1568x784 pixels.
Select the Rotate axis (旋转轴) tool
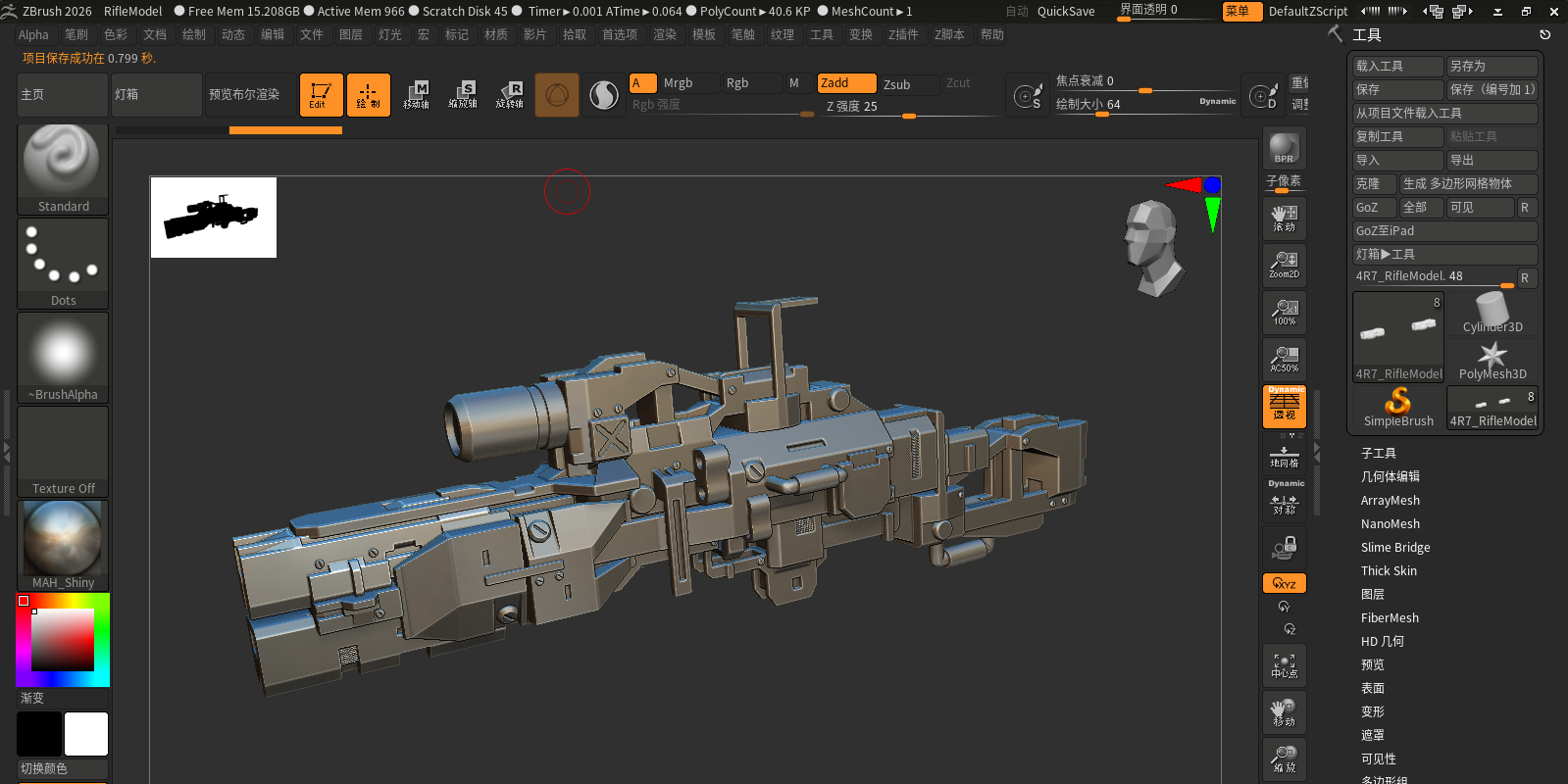point(509,95)
